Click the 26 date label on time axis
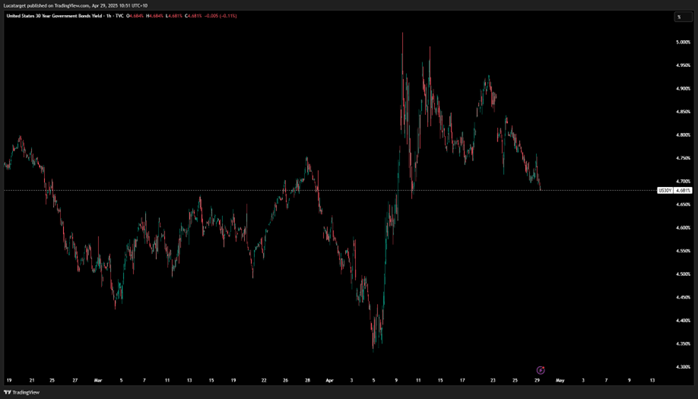Screen dimensions: 698x399 pyautogui.click(x=285, y=380)
